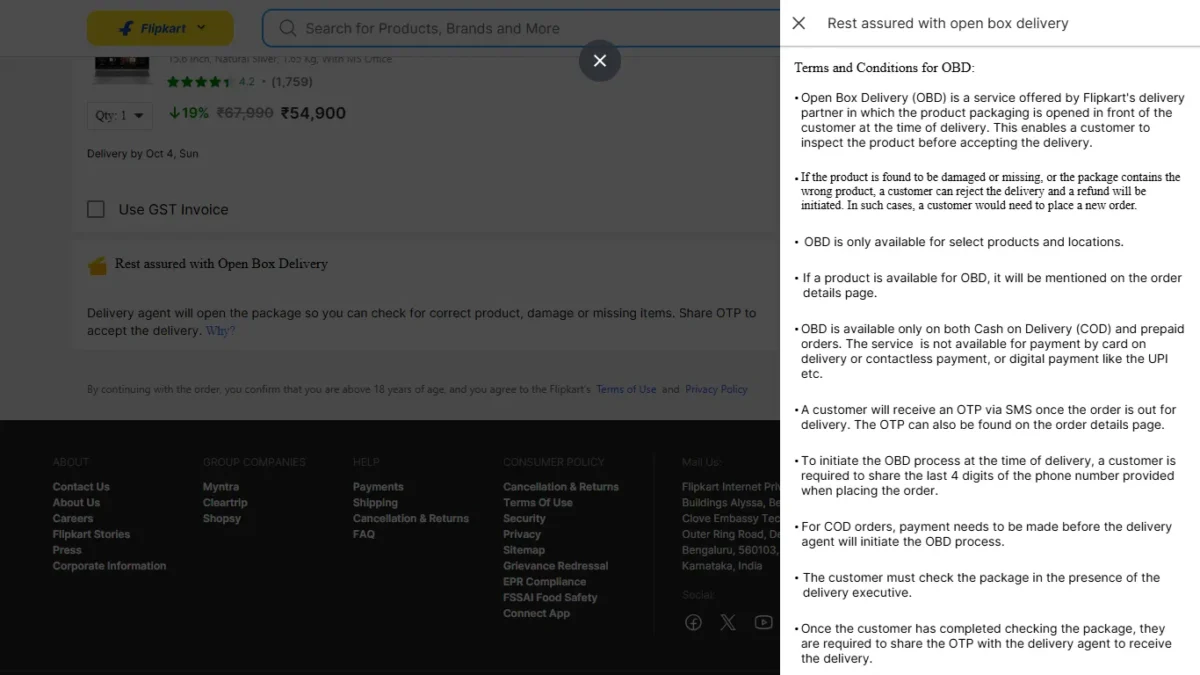The width and height of the screenshot is (1200, 675).
Task: Open Cleartrip group company link
Action: (x=225, y=503)
